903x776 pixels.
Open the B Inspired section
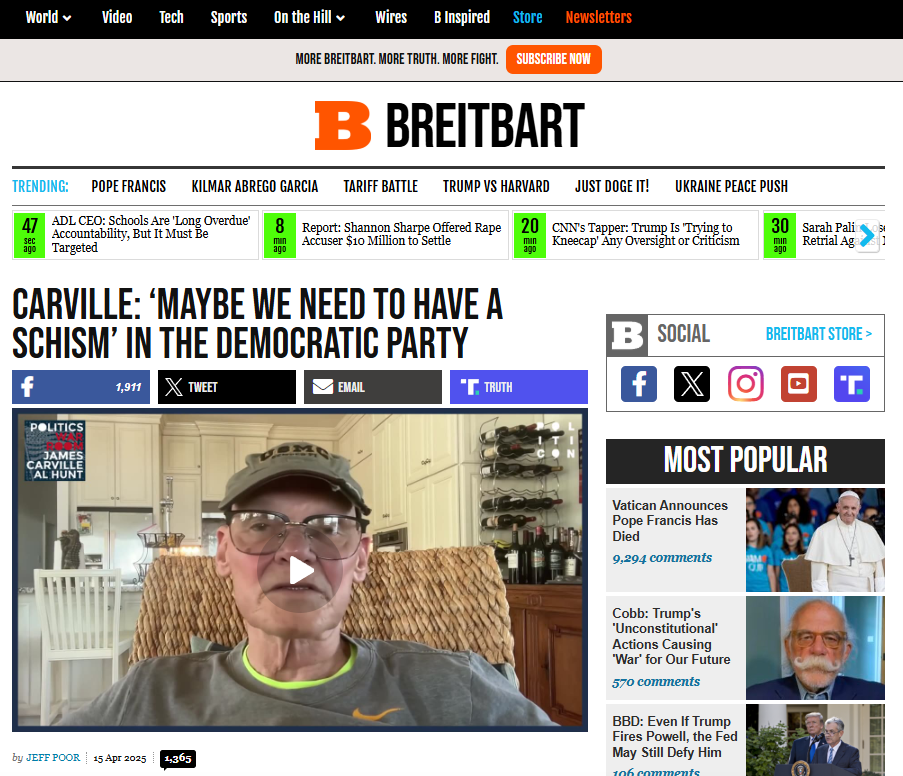pyautogui.click(x=462, y=17)
